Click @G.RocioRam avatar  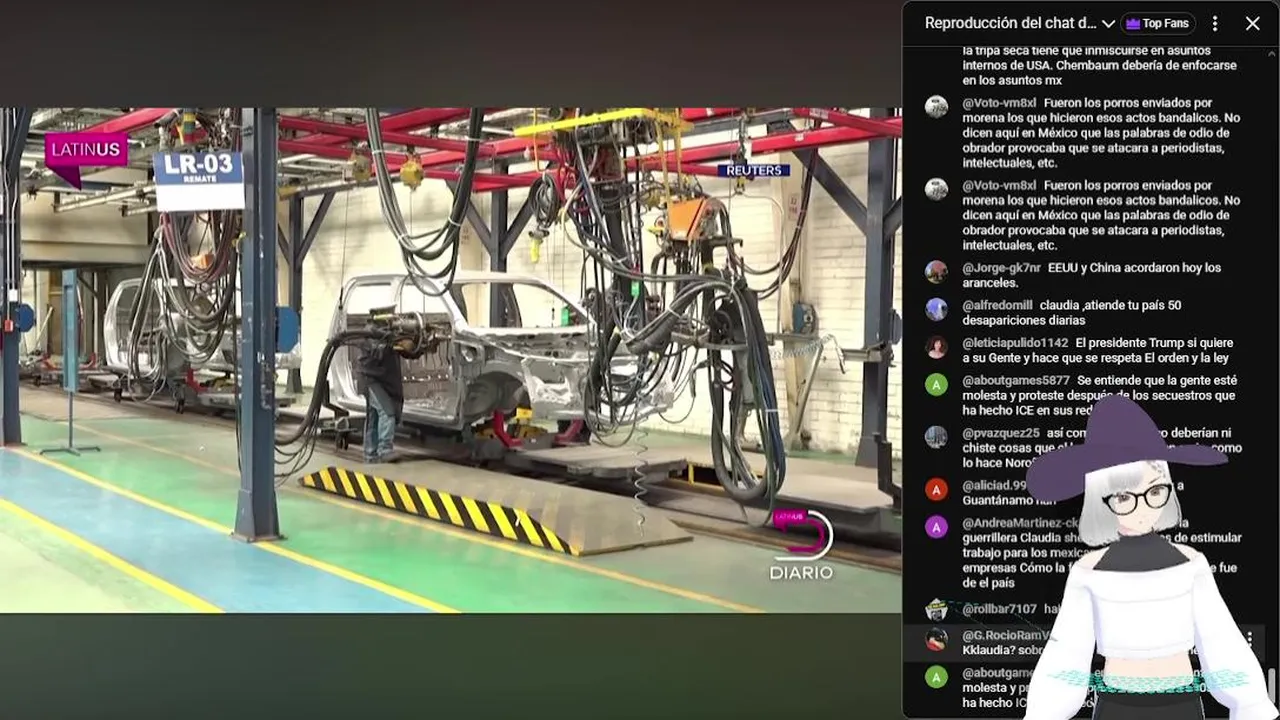pos(936,639)
